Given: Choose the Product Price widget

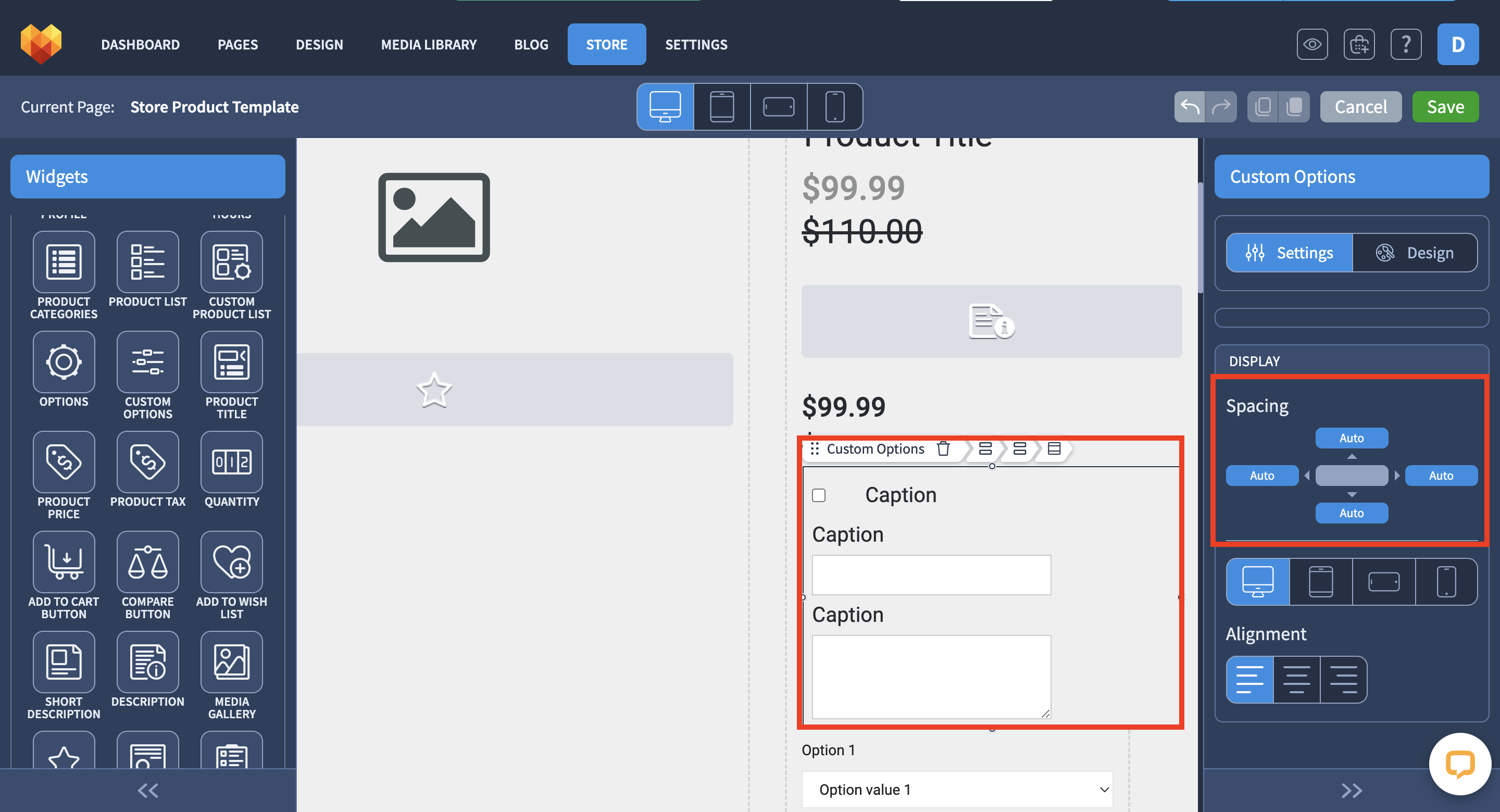Looking at the screenshot, I should [x=64, y=463].
